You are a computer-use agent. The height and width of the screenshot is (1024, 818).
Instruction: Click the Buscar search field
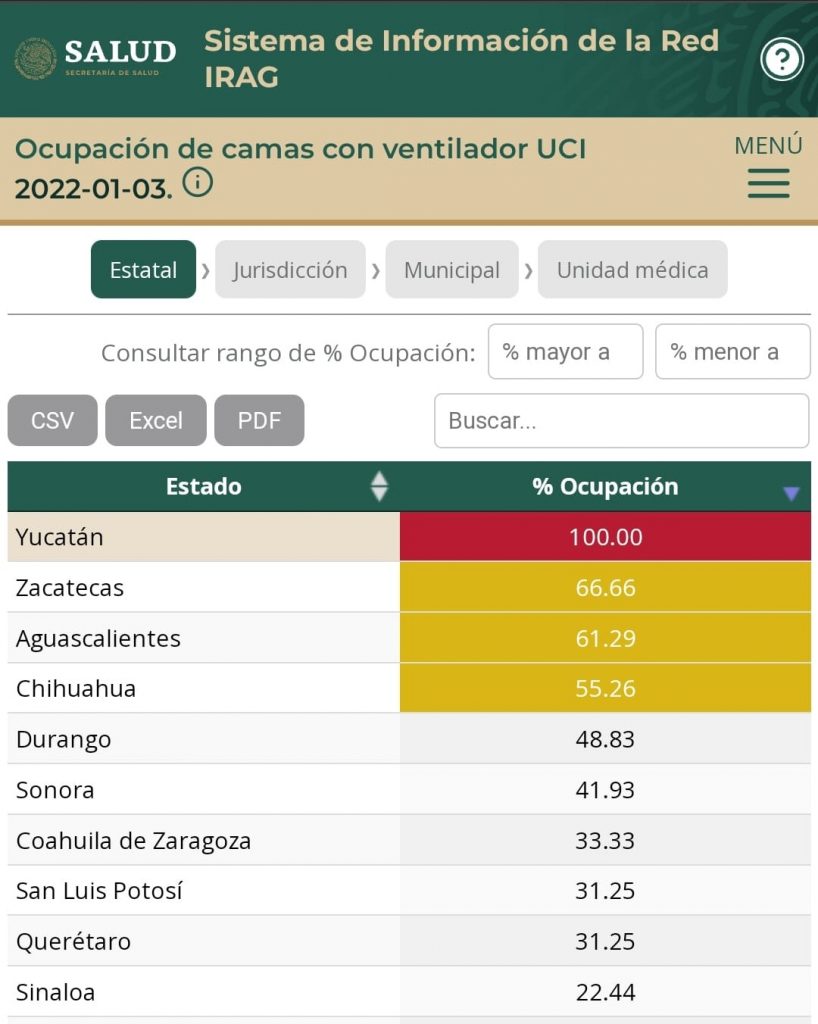622,420
